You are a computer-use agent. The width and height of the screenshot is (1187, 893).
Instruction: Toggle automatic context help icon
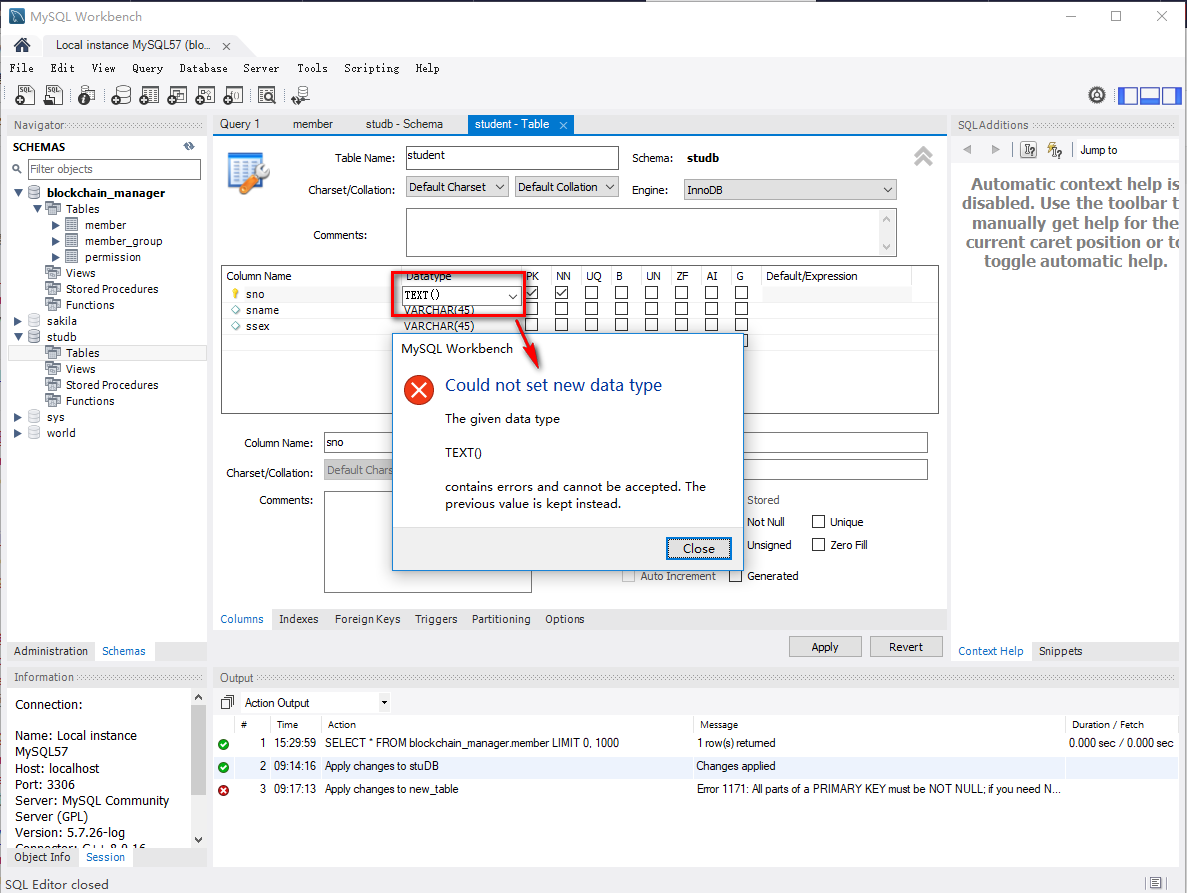click(x=1055, y=150)
